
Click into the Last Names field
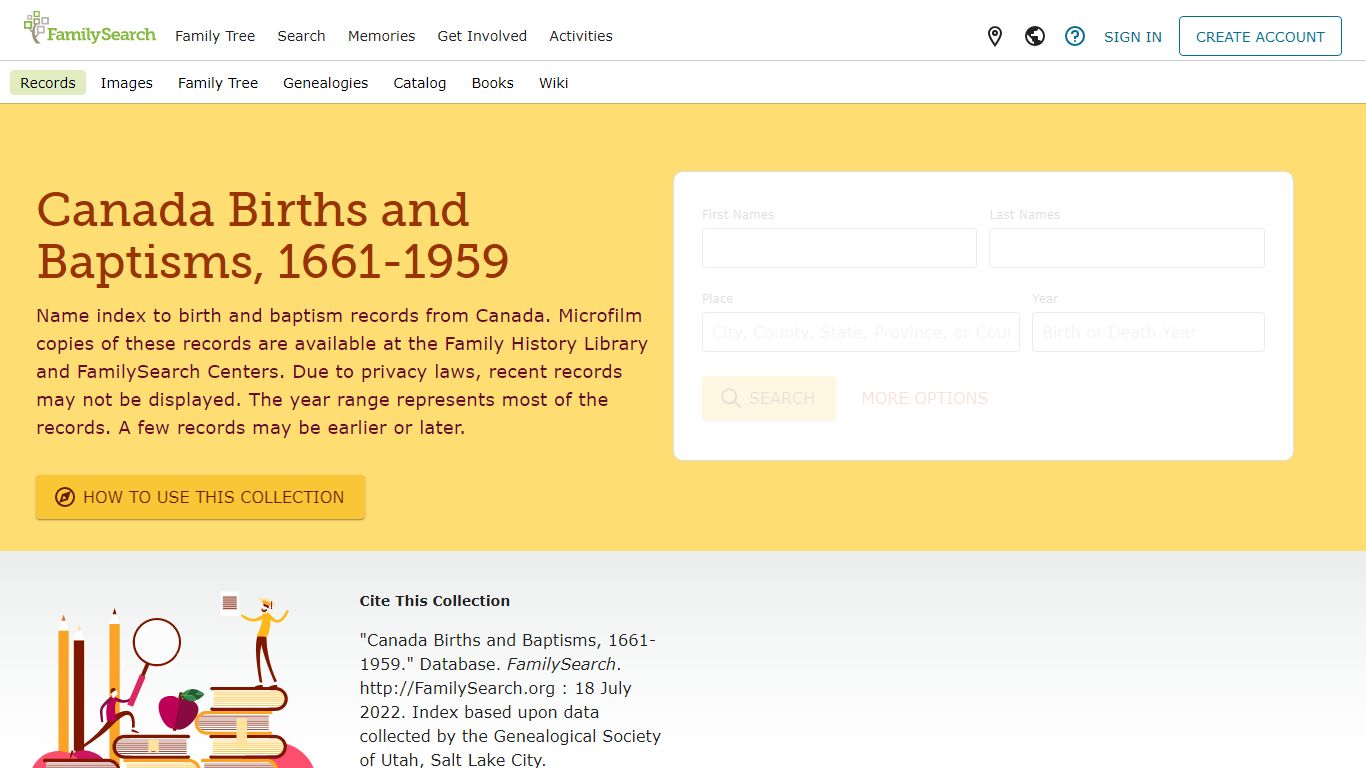(1127, 248)
